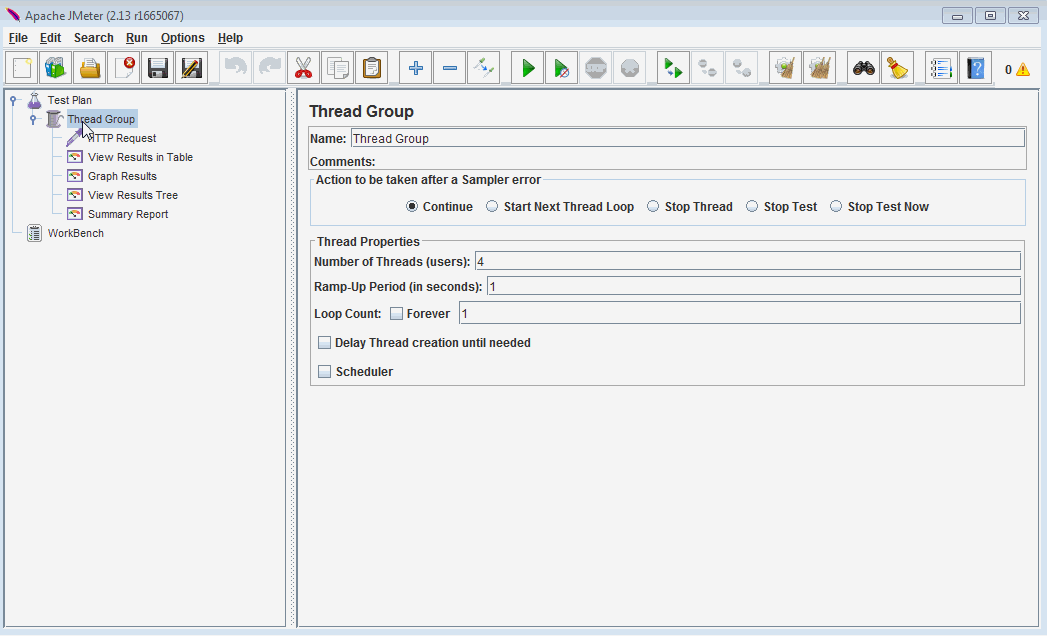The height and width of the screenshot is (636, 1047).
Task: Start the test with green play icon
Action: (528, 68)
